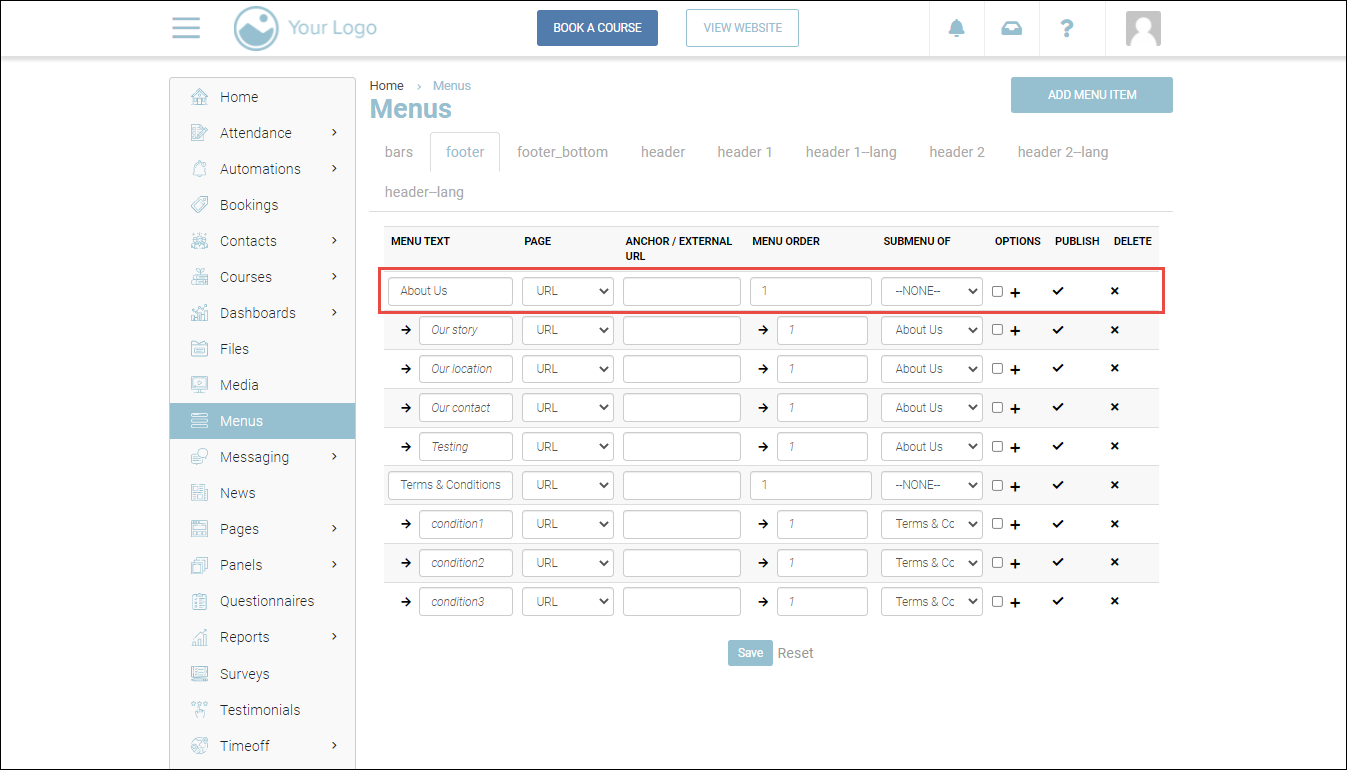
Task: Open the notifications bell
Action: click(x=956, y=28)
